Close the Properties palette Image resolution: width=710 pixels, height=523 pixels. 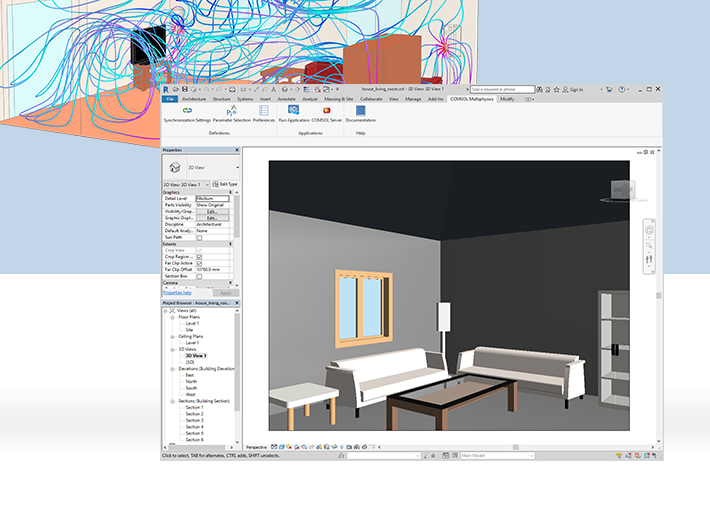[x=237, y=150]
